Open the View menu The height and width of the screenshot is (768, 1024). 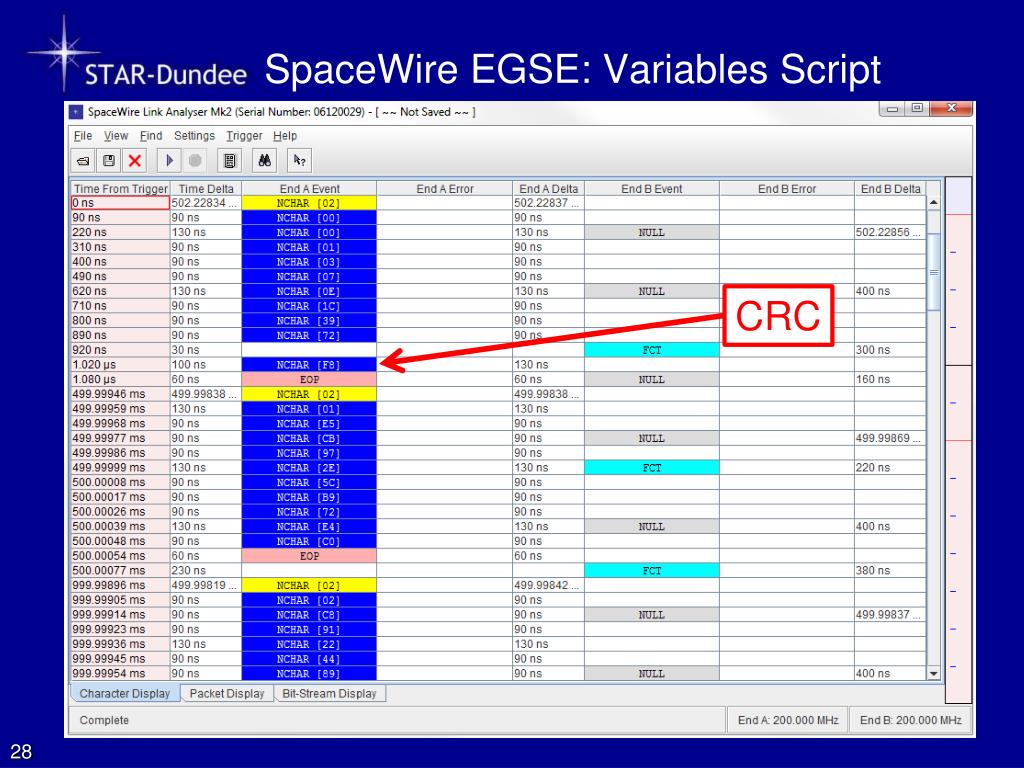(x=116, y=136)
